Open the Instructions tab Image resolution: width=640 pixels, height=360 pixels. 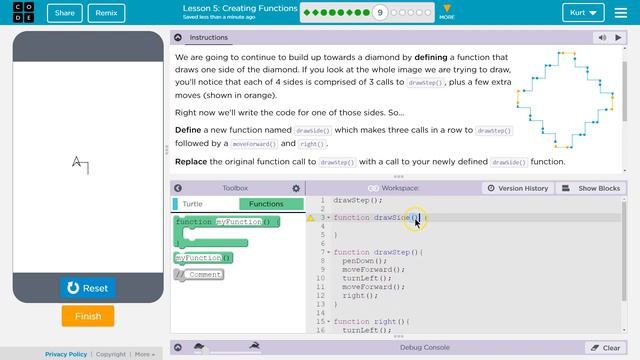pos(209,38)
